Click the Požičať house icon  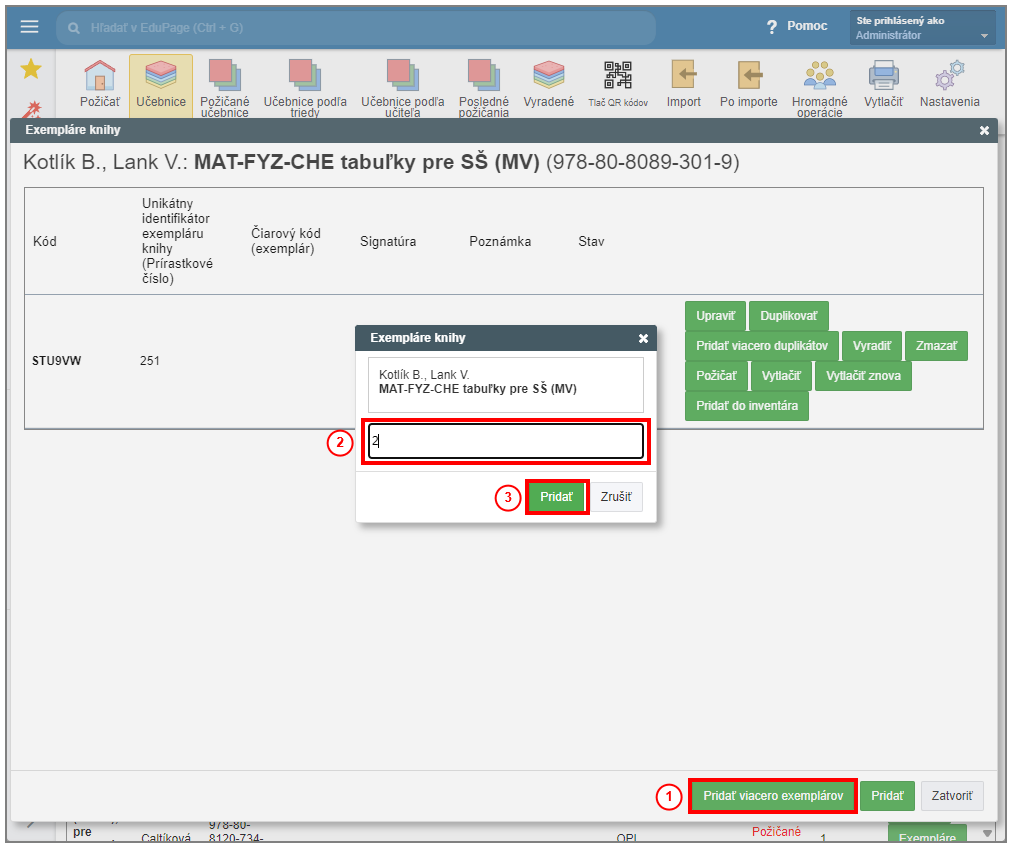tap(100, 76)
